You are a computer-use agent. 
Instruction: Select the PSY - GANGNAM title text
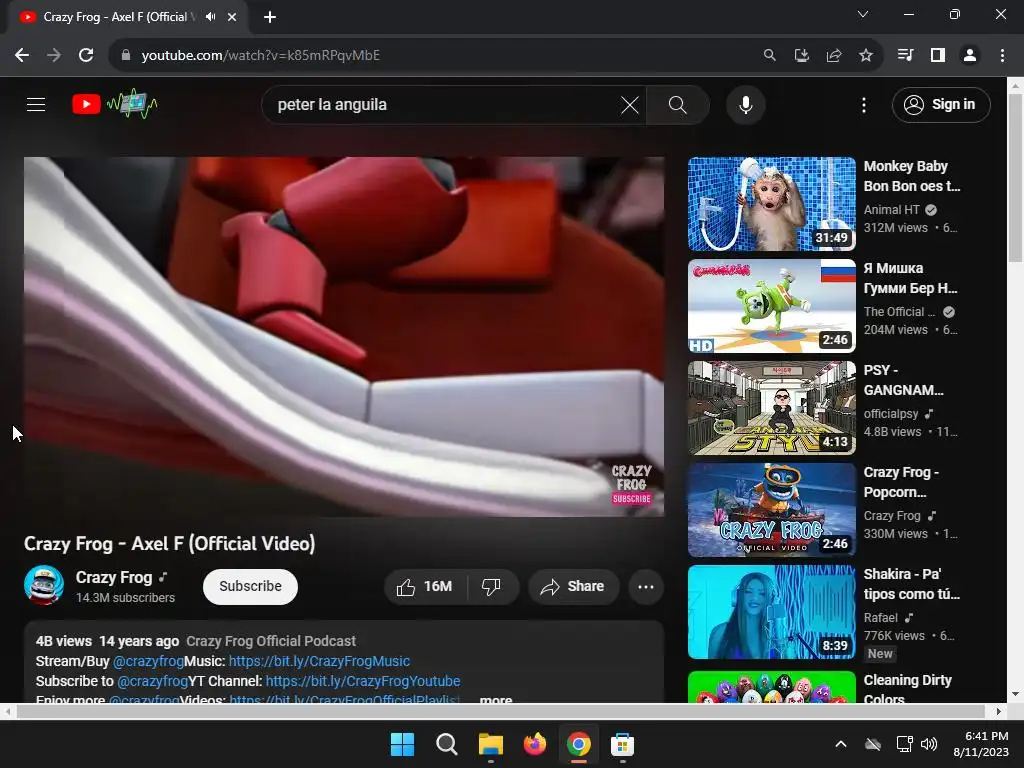pos(903,380)
